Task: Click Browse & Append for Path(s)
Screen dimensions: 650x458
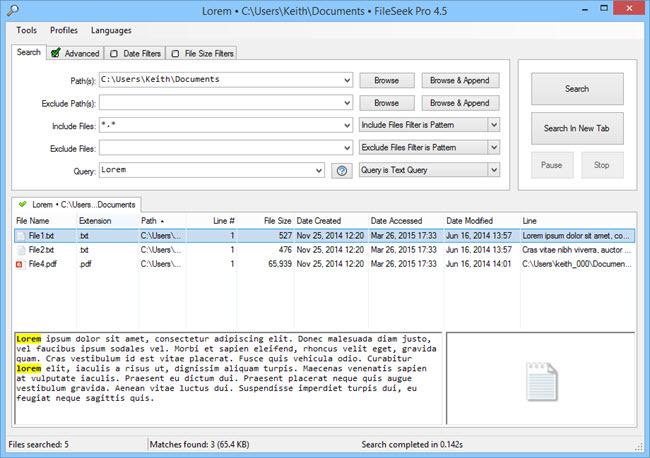Action: point(460,80)
